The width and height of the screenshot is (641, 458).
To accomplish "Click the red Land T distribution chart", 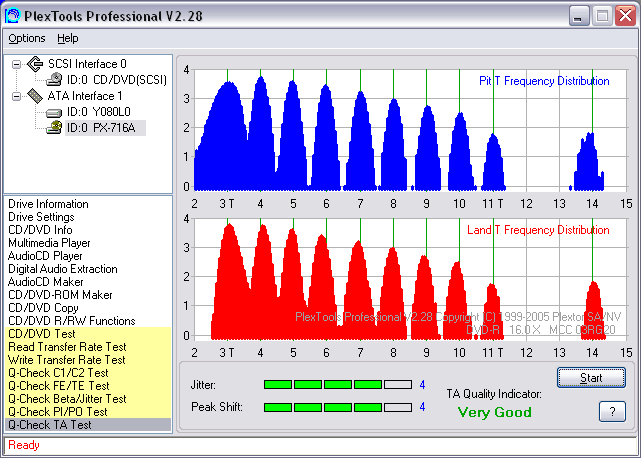I will (x=410, y=279).
